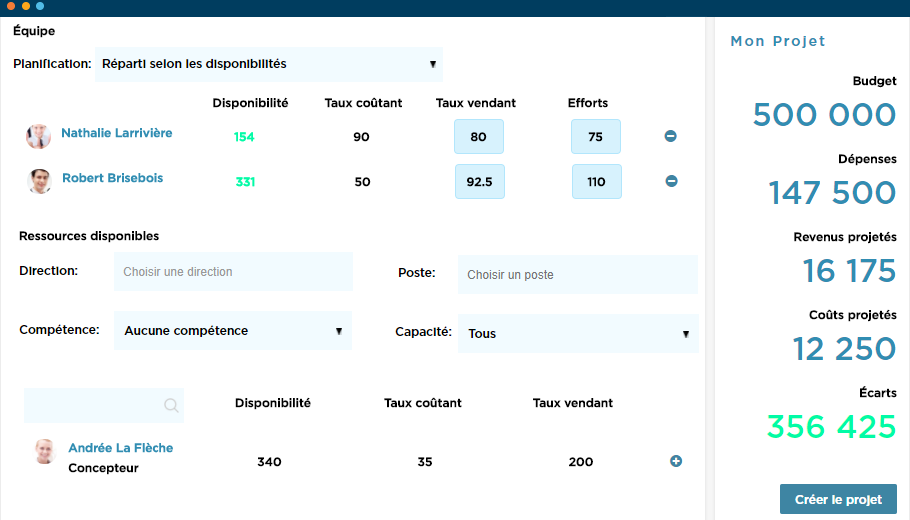Screen dimensions: 910x520
Task: Open Andrée La Flèche's profile link
Action: [x=121, y=447]
